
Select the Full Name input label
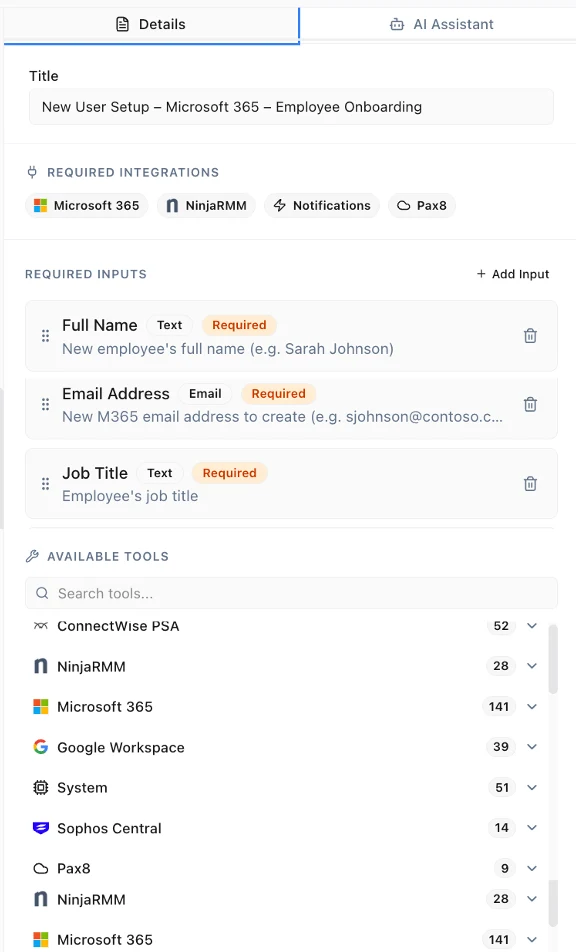coord(100,325)
